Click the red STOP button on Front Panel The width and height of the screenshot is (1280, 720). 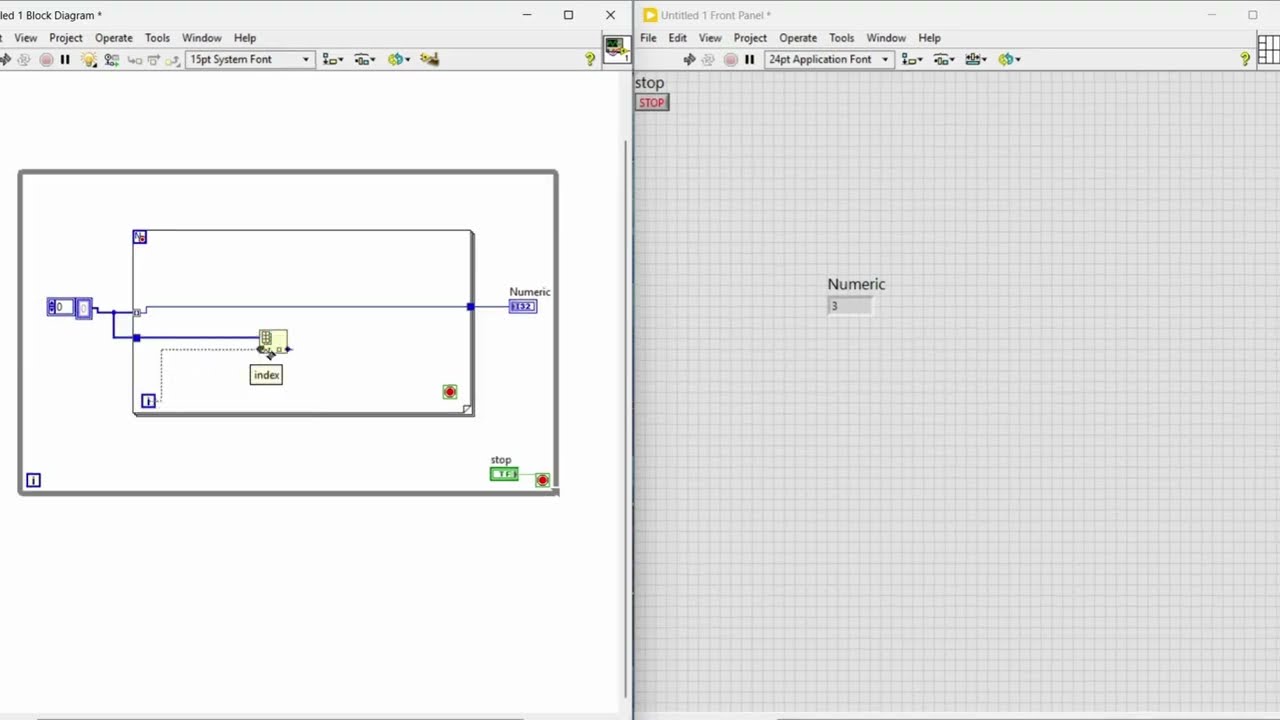652,103
